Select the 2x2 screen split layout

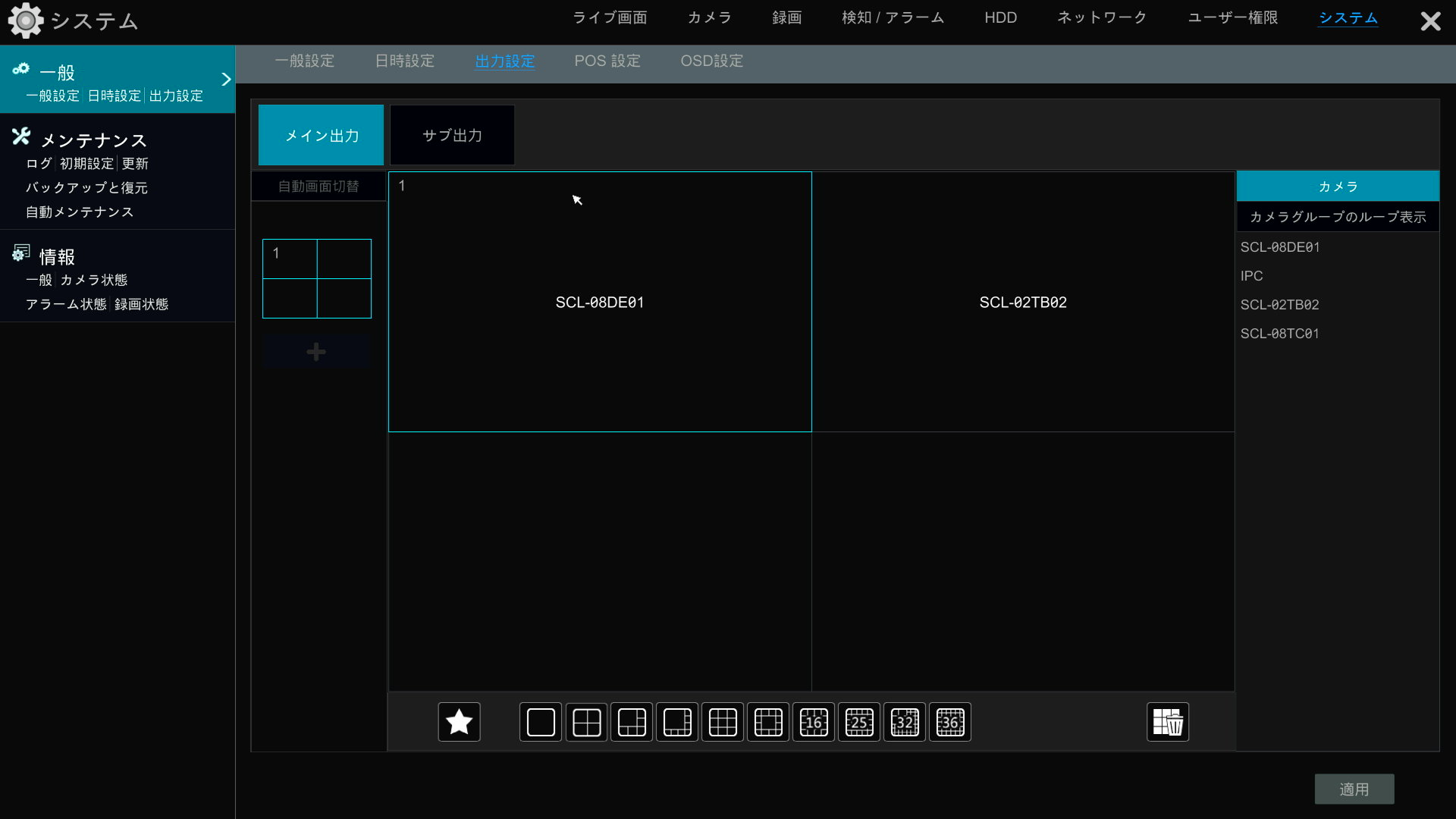pyautogui.click(x=585, y=721)
